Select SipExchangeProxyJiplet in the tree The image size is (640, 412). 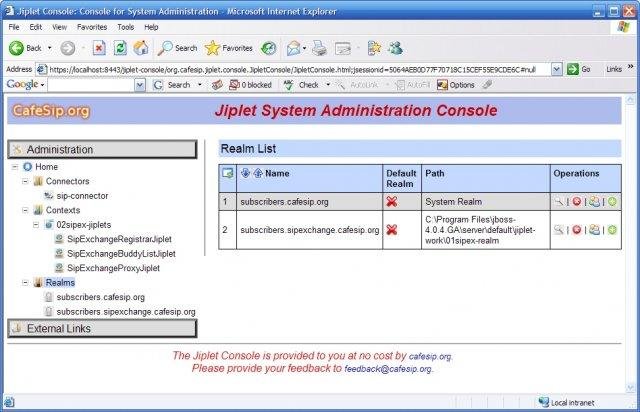[x=113, y=268]
